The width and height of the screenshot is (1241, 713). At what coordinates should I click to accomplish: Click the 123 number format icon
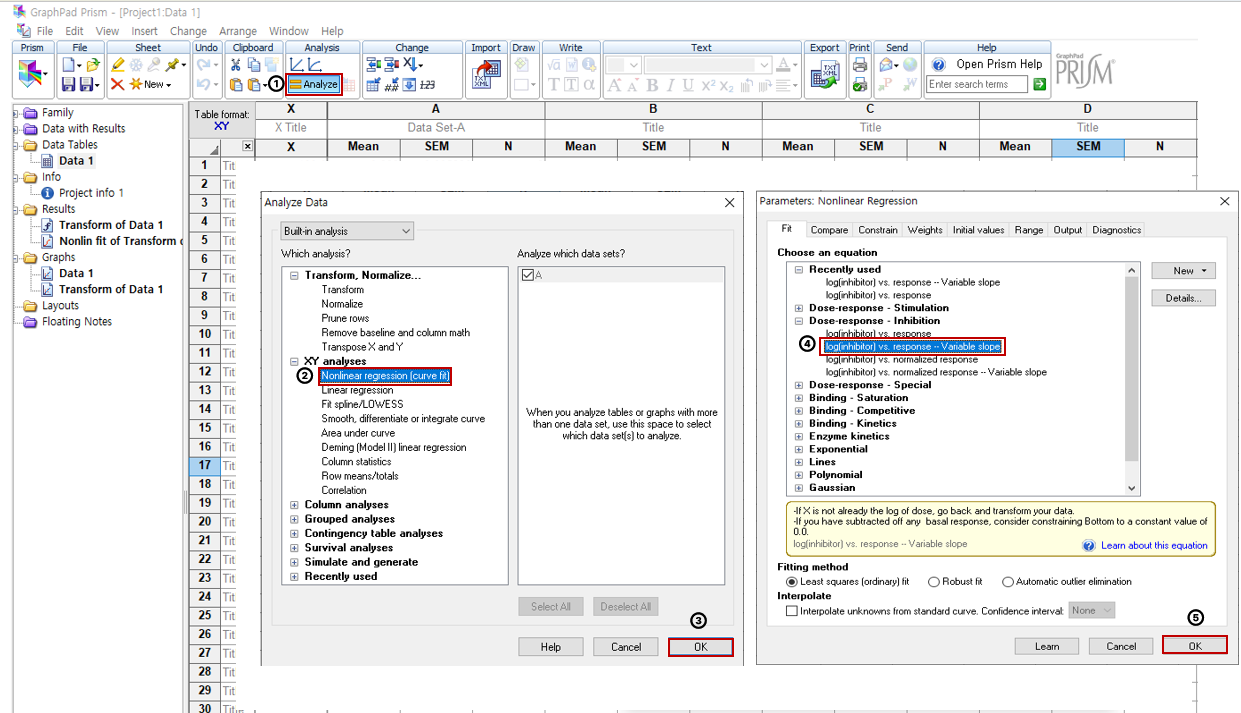427,85
